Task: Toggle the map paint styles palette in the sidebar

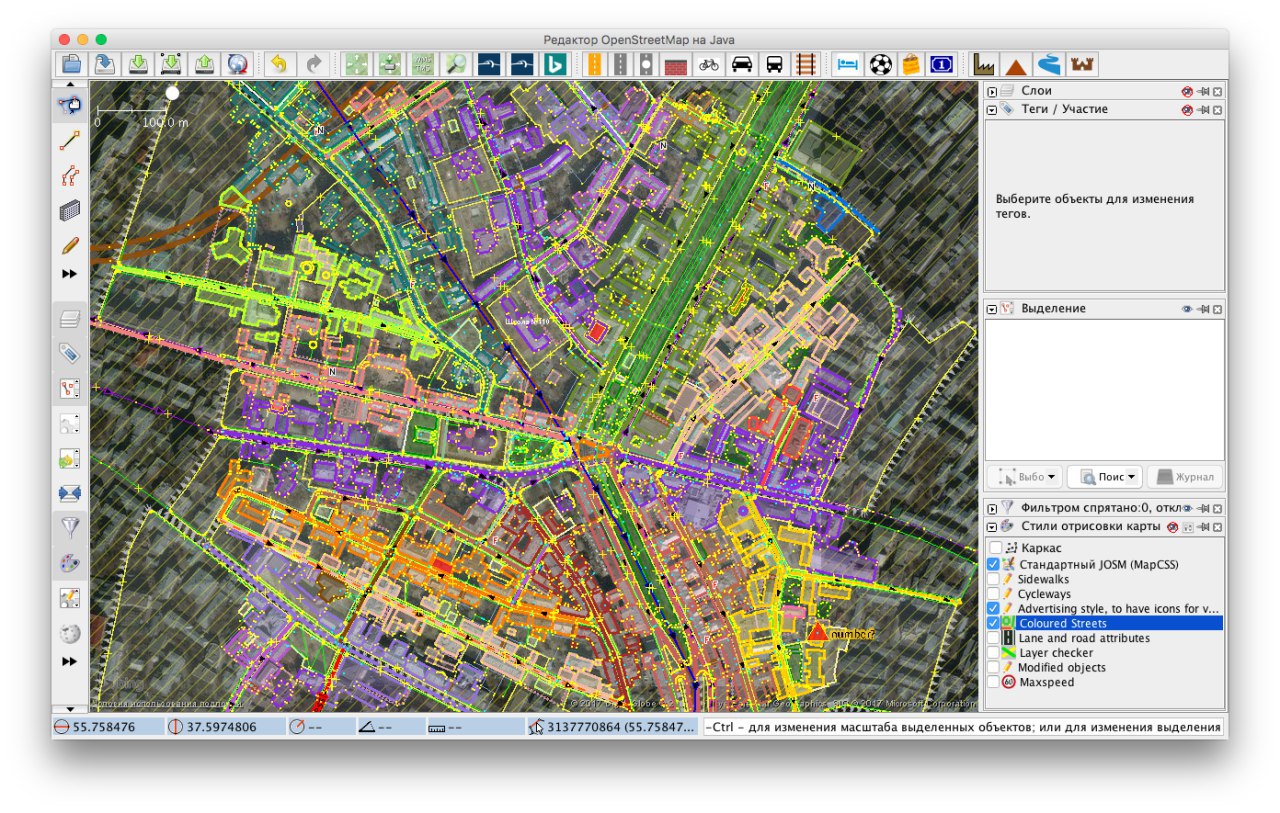Action: point(70,563)
